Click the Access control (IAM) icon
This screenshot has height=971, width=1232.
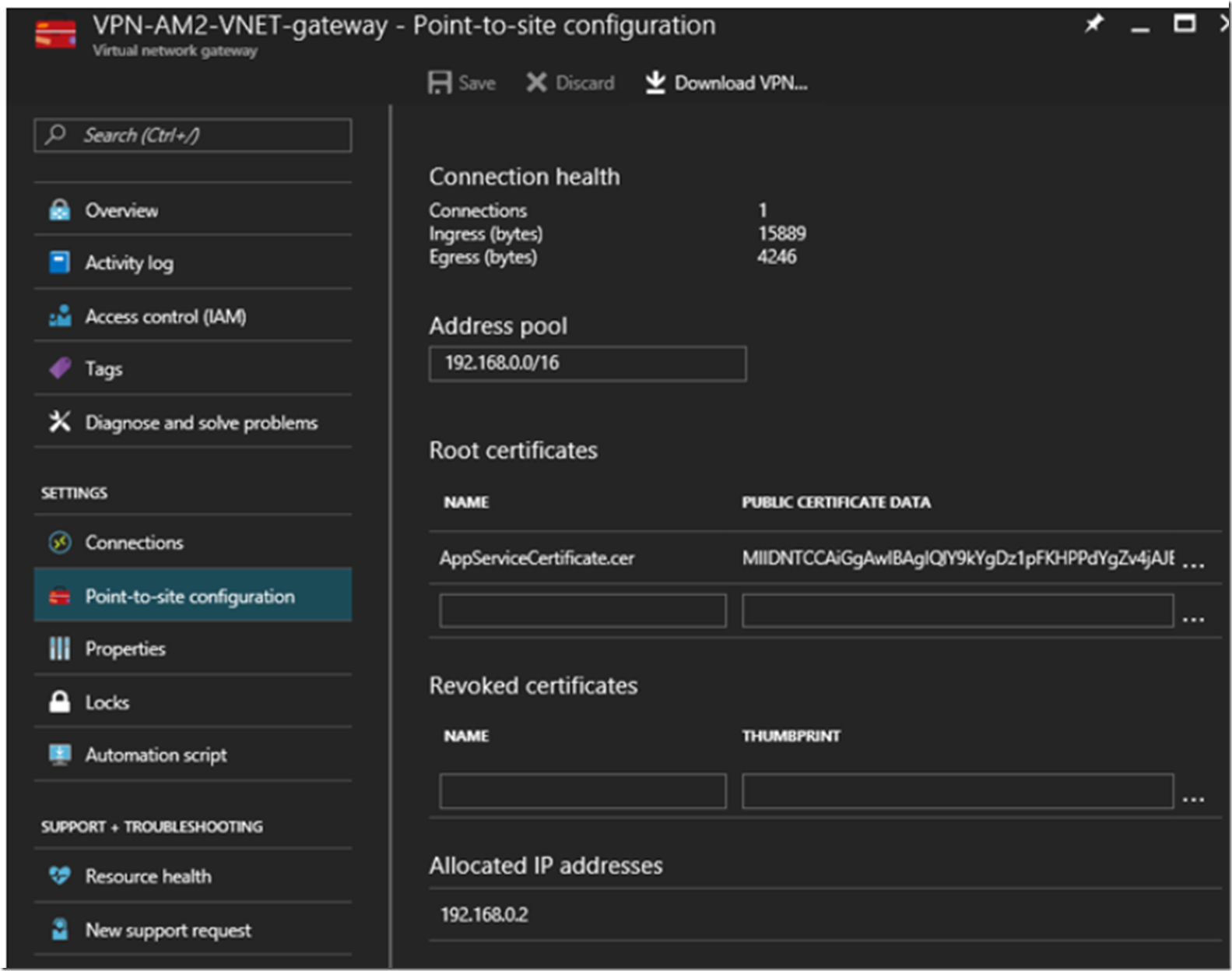[60, 316]
